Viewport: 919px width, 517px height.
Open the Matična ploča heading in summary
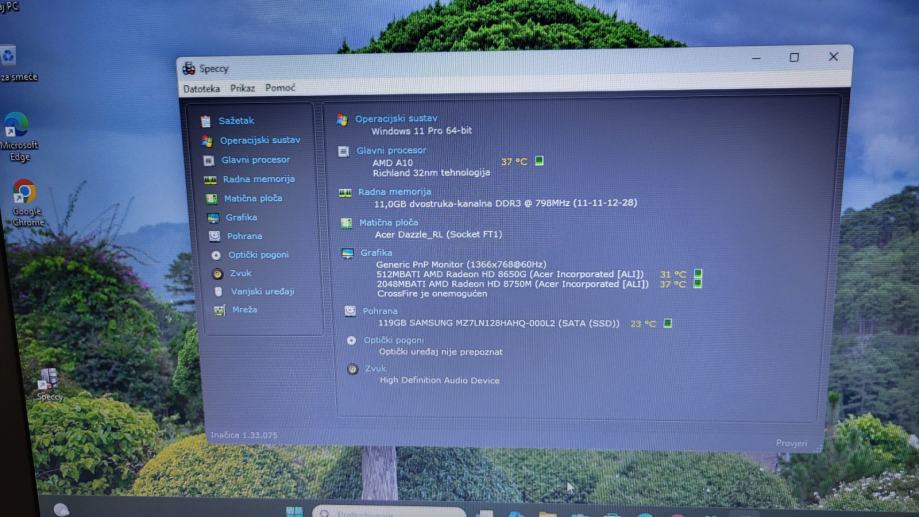click(x=389, y=223)
